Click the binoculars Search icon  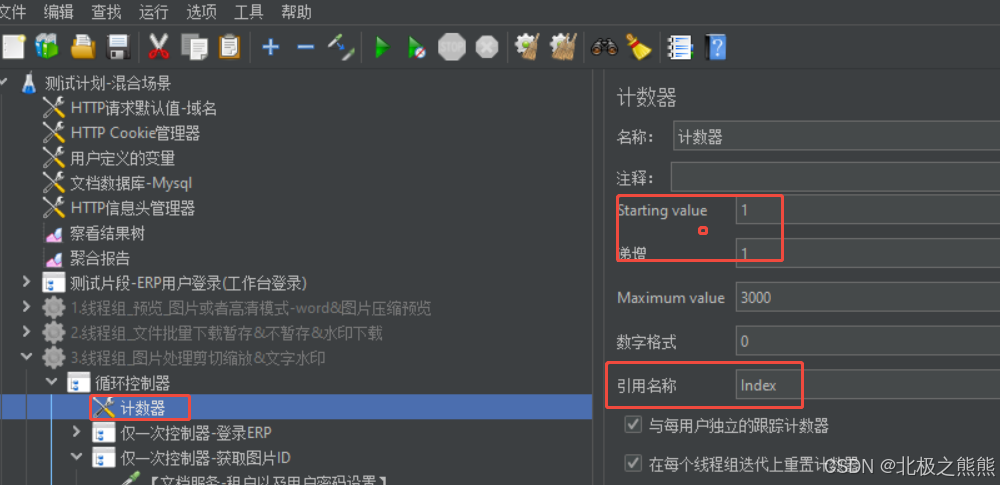coord(604,47)
